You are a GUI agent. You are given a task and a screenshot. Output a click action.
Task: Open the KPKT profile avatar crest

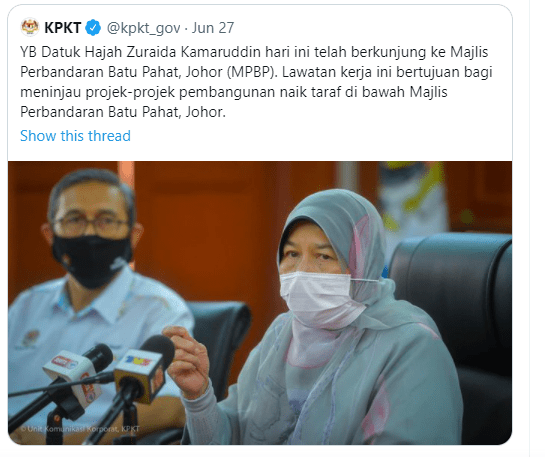pos(30,27)
